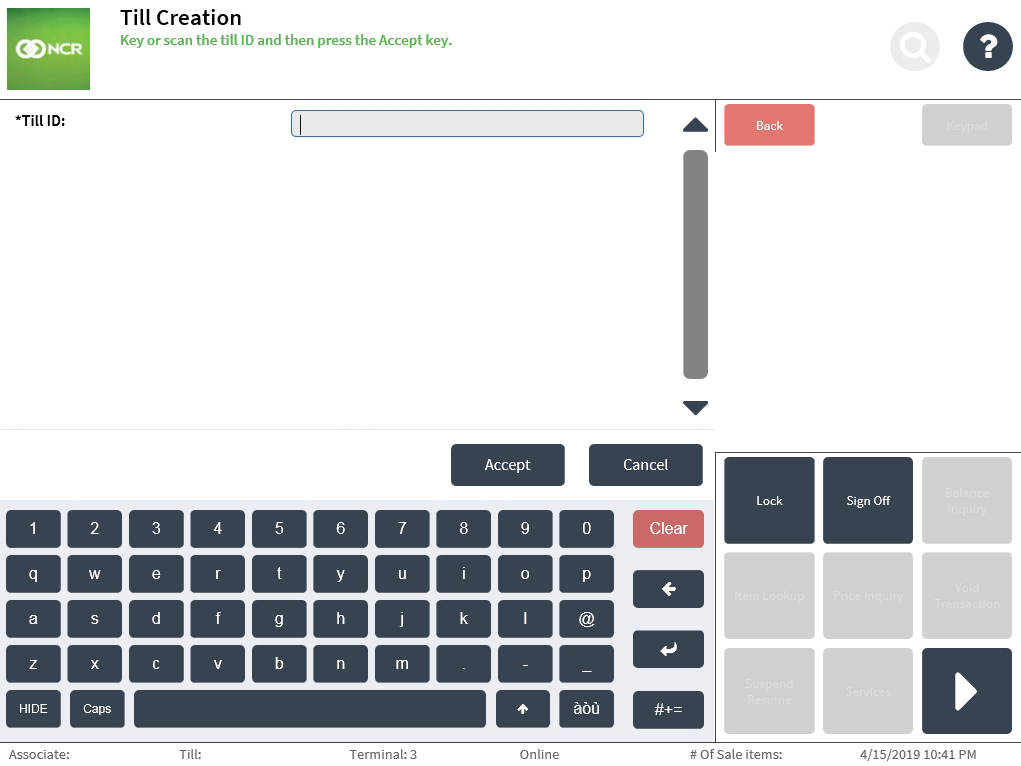Focus the Till ID input field
1021x766 pixels.
pyautogui.click(x=467, y=124)
